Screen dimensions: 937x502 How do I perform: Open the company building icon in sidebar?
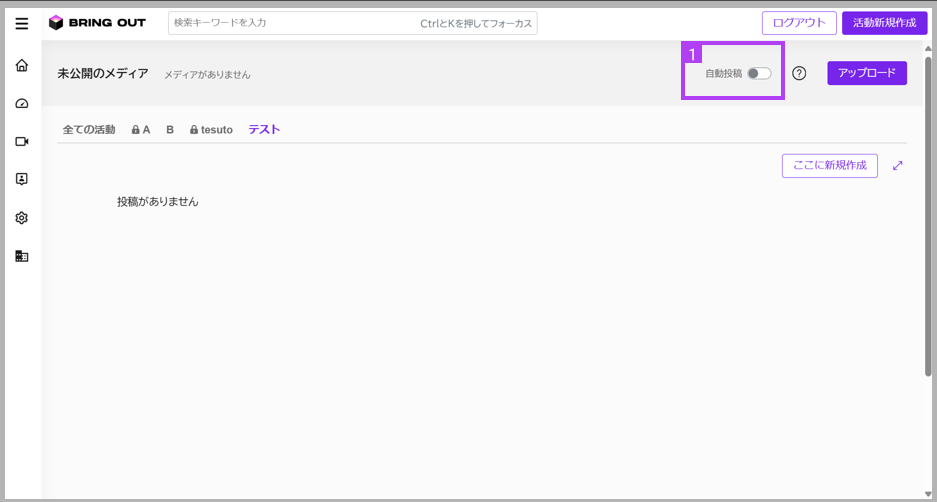pos(22,256)
